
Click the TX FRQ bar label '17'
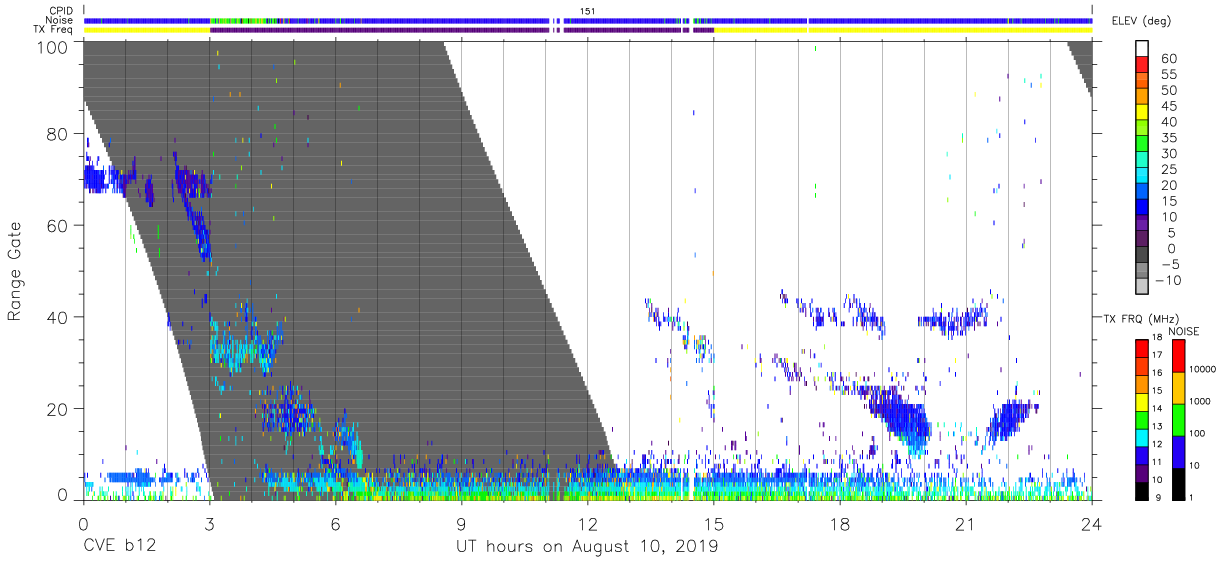point(1157,355)
